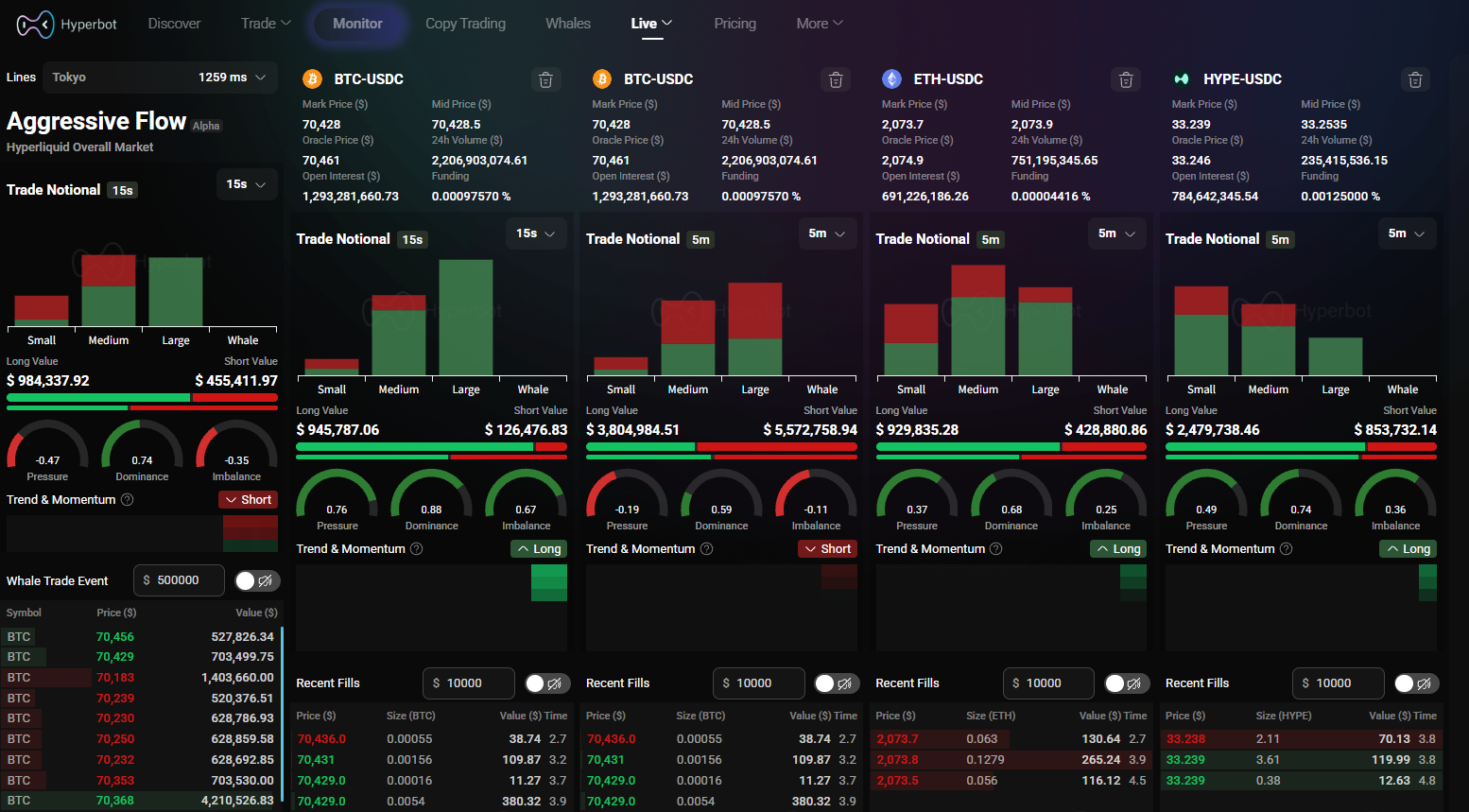The height and width of the screenshot is (812, 1469).
Task: Remove the HYPE-USDC panel via trash icon
Action: (1415, 79)
